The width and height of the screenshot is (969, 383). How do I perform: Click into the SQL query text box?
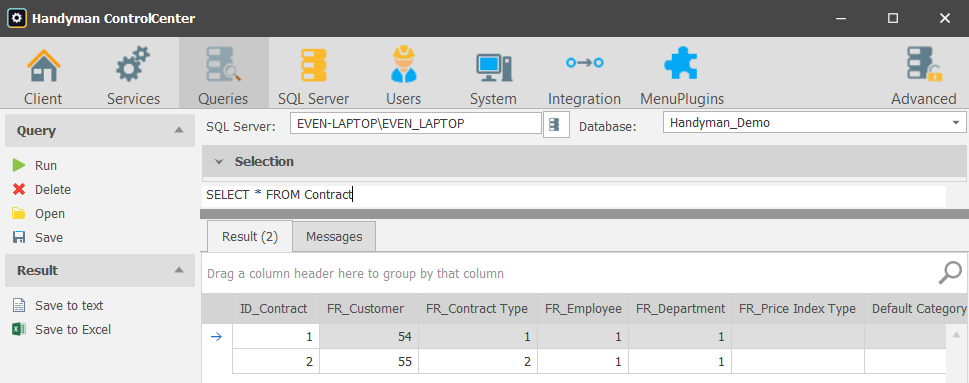[x=573, y=195]
